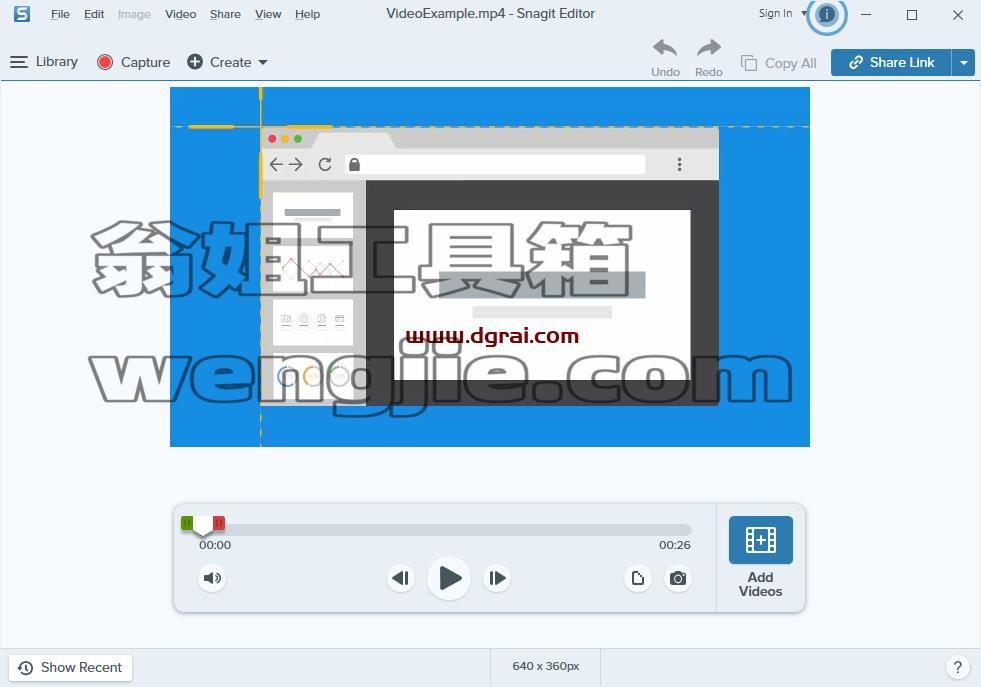Viewport: 981px width, 687px height.
Task: Click the Snagit logo icon
Action: (22, 14)
